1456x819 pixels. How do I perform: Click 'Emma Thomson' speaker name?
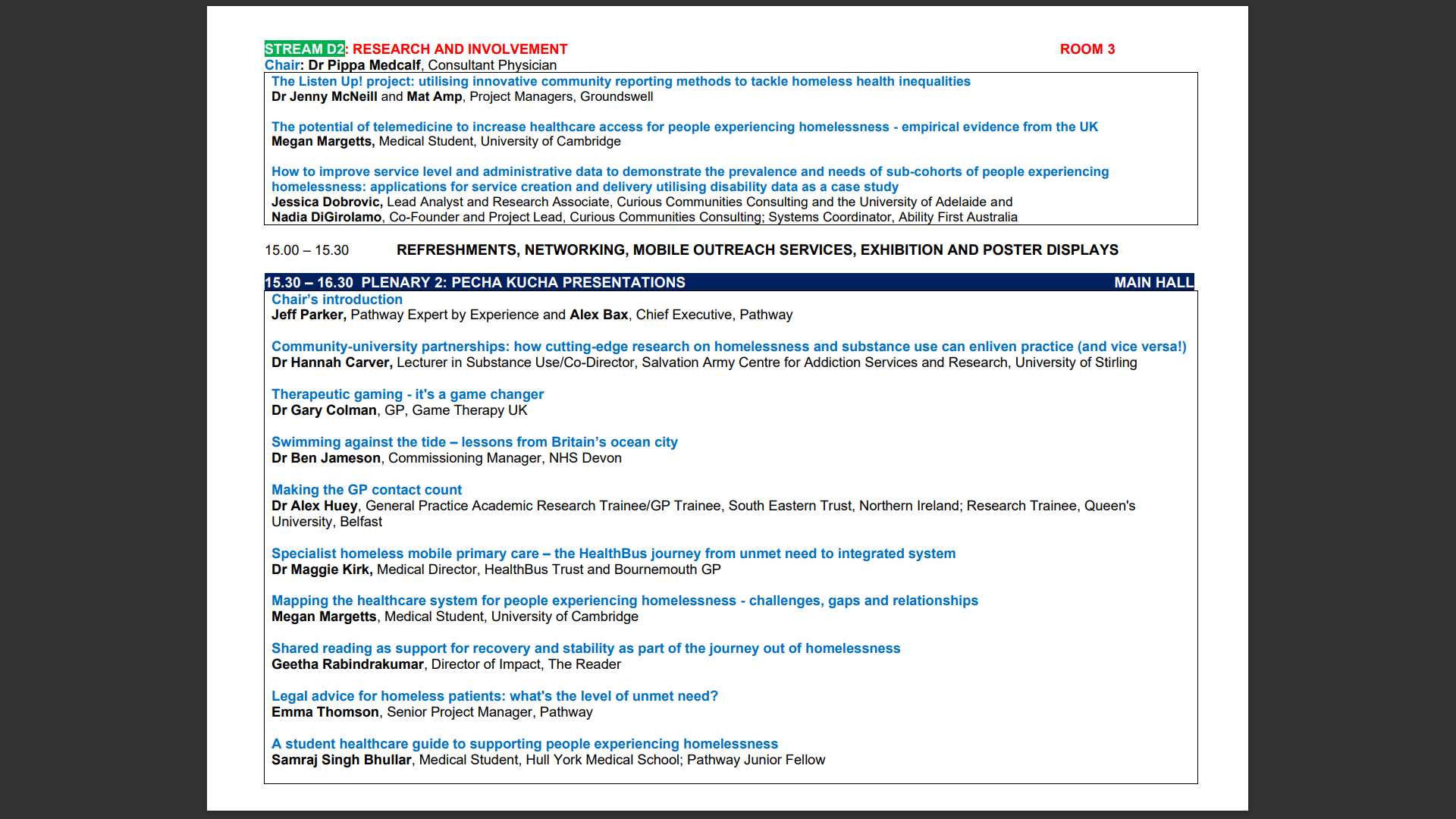coord(325,712)
